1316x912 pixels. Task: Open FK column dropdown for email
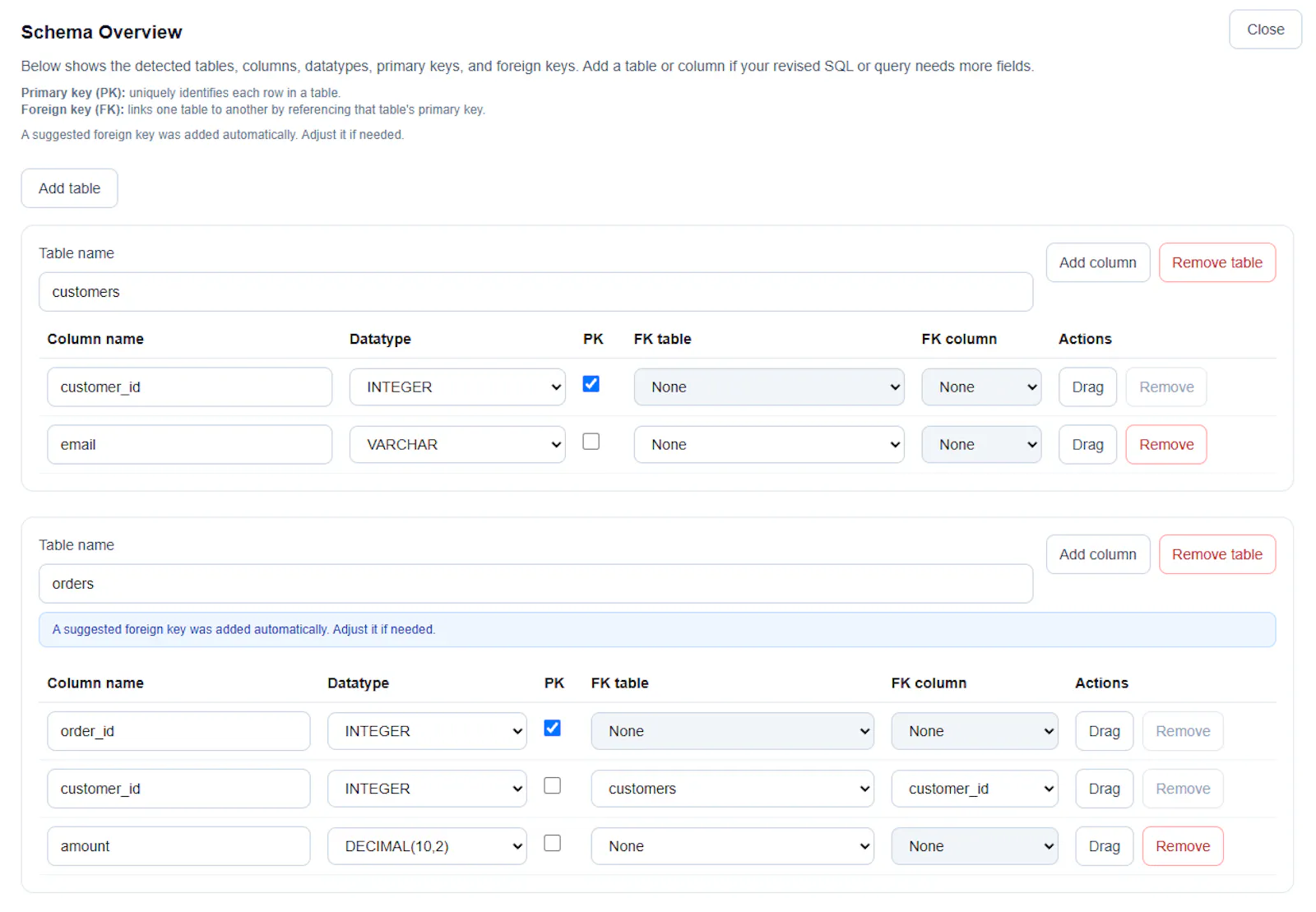[x=981, y=445]
